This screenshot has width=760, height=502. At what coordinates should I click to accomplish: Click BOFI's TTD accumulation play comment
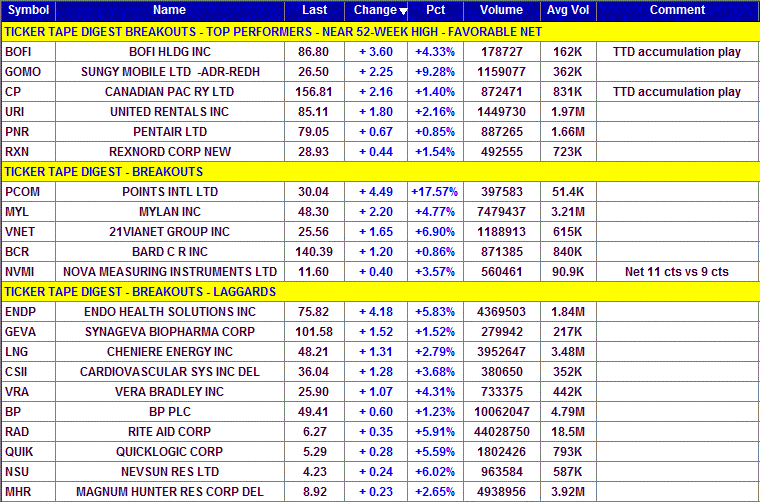point(677,52)
